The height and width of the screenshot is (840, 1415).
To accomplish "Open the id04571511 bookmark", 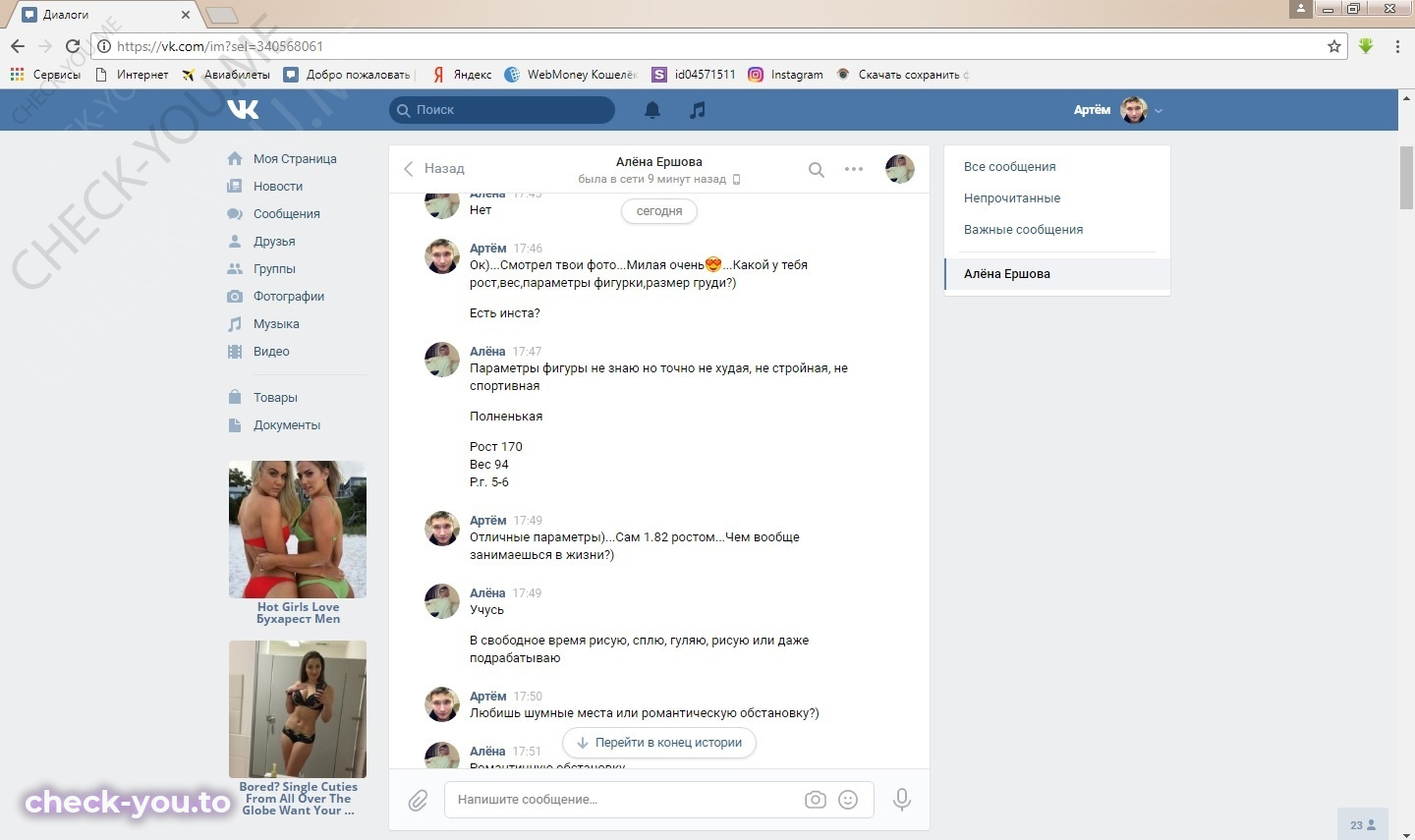I will [694, 74].
